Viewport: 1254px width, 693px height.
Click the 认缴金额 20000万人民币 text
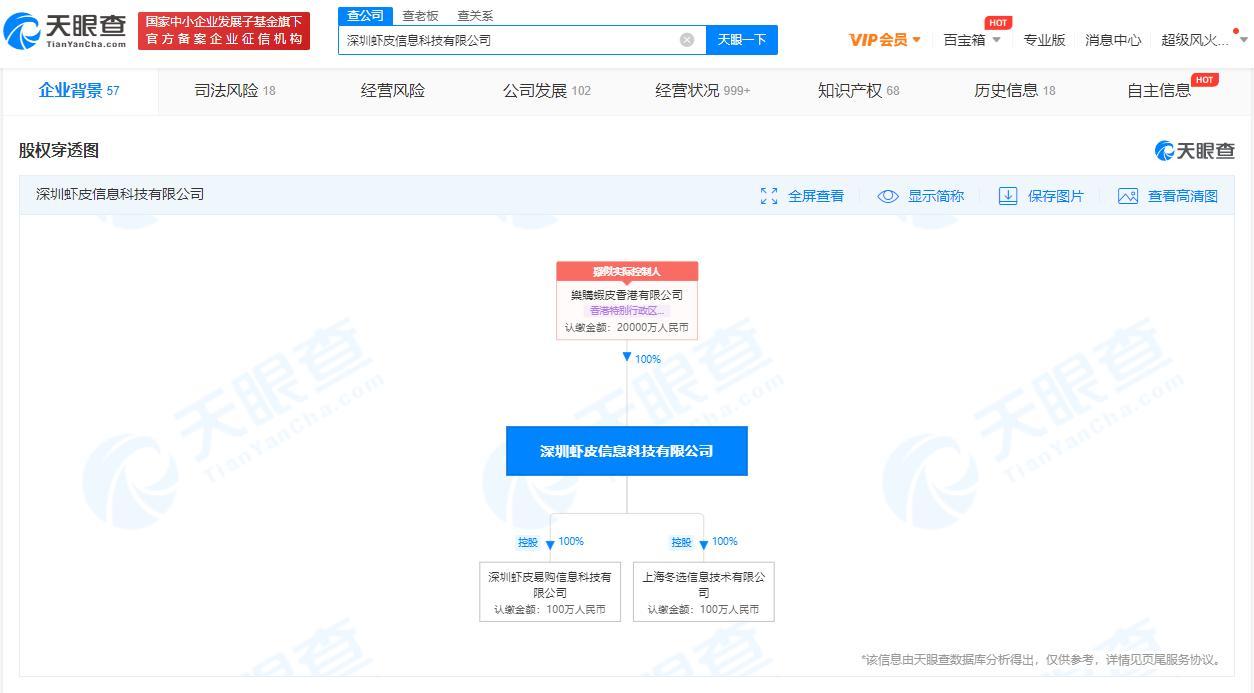(627, 327)
